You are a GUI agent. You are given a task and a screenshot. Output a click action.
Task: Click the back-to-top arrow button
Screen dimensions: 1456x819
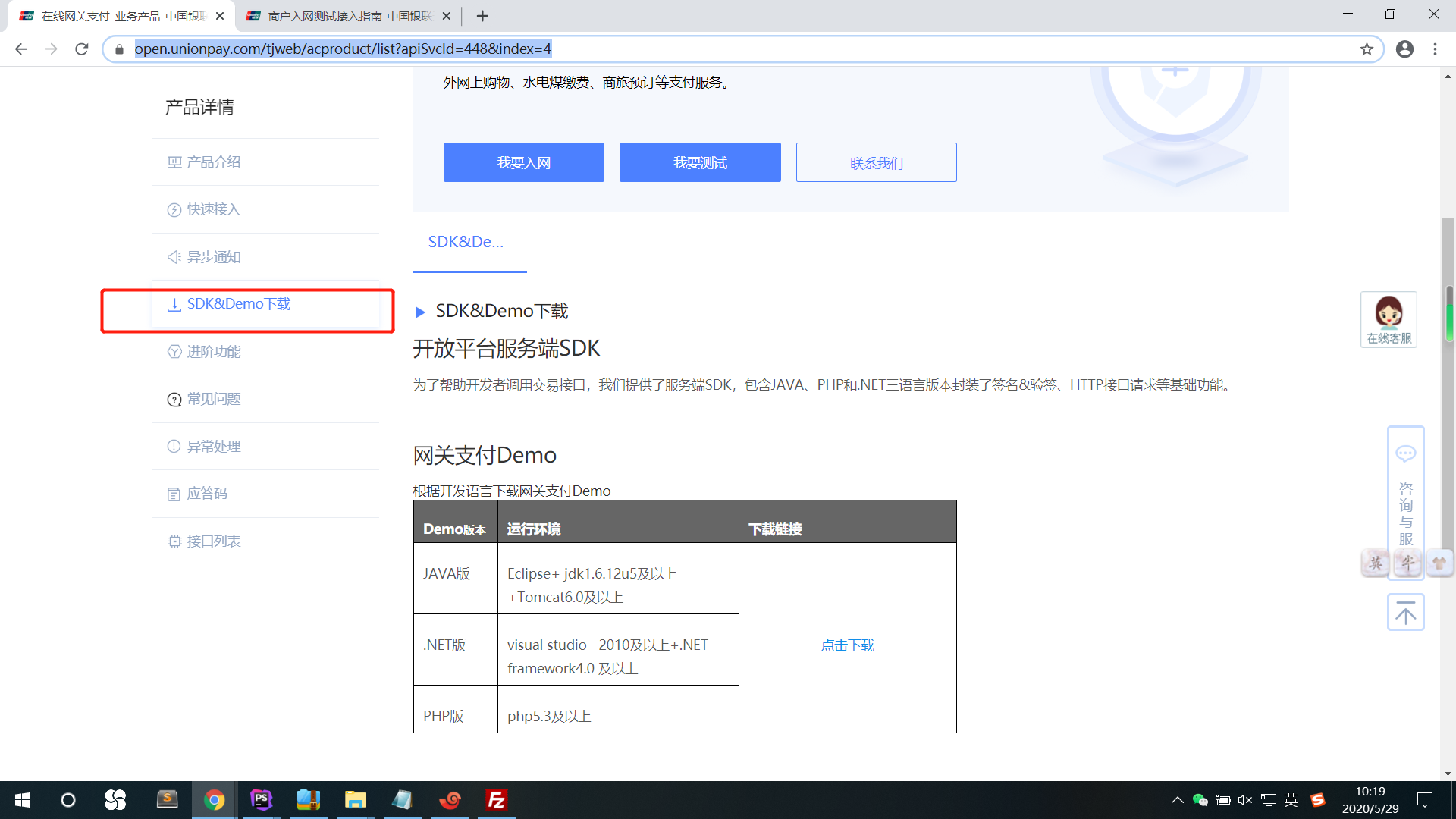tap(1406, 611)
